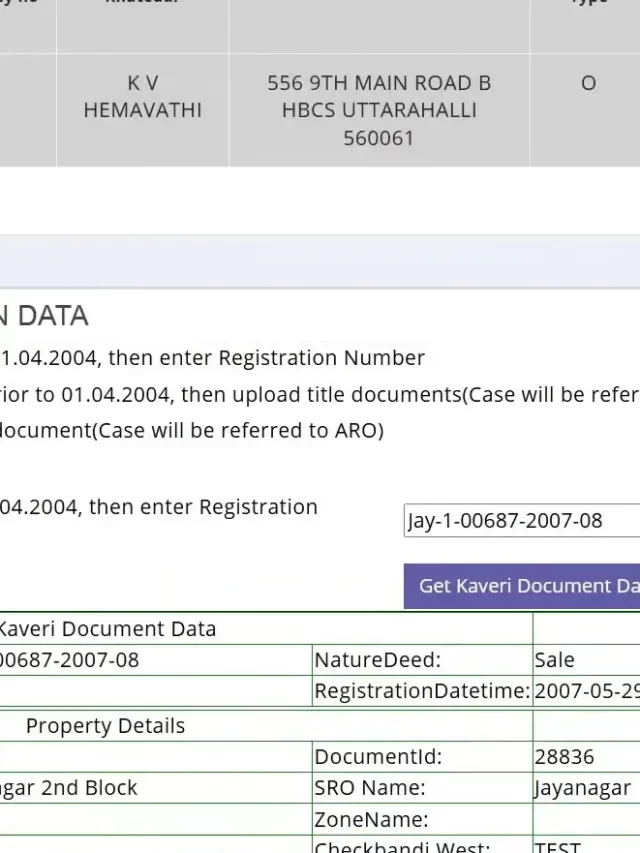This screenshot has height=853, width=640.
Task: Click the DocumentId label
Action: coord(378,757)
